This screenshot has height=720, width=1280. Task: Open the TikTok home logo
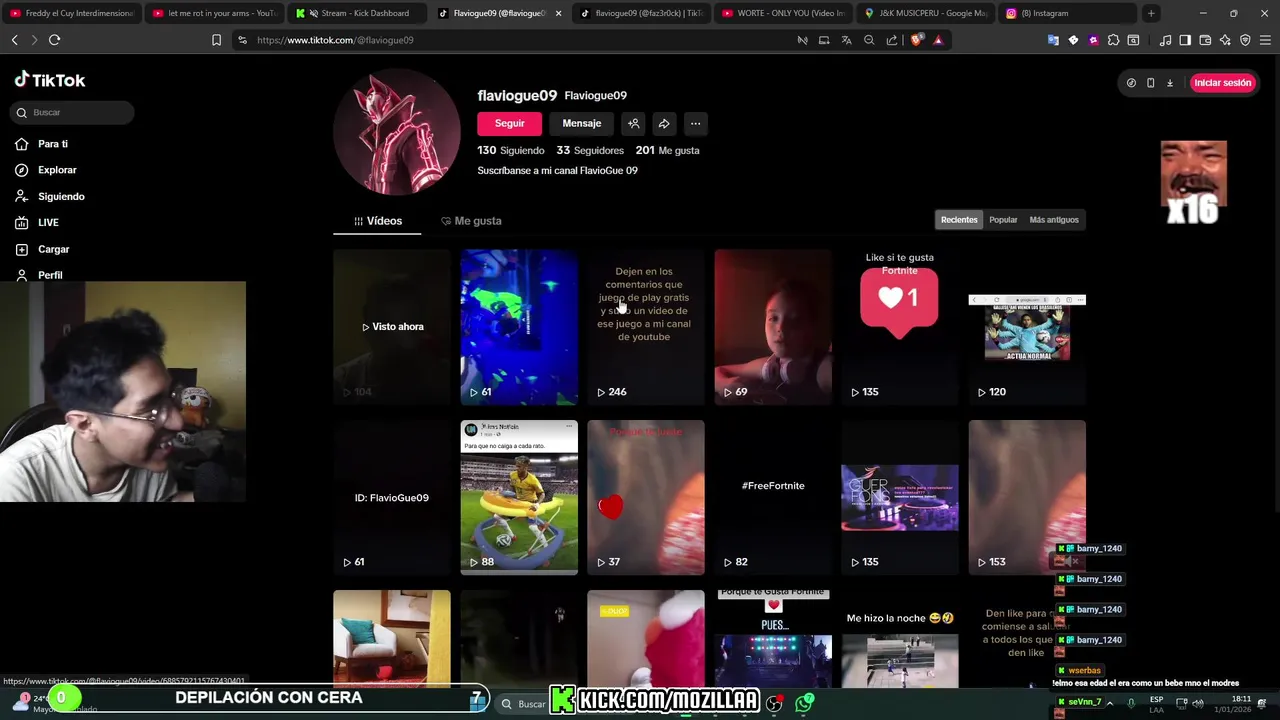tap(50, 80)
